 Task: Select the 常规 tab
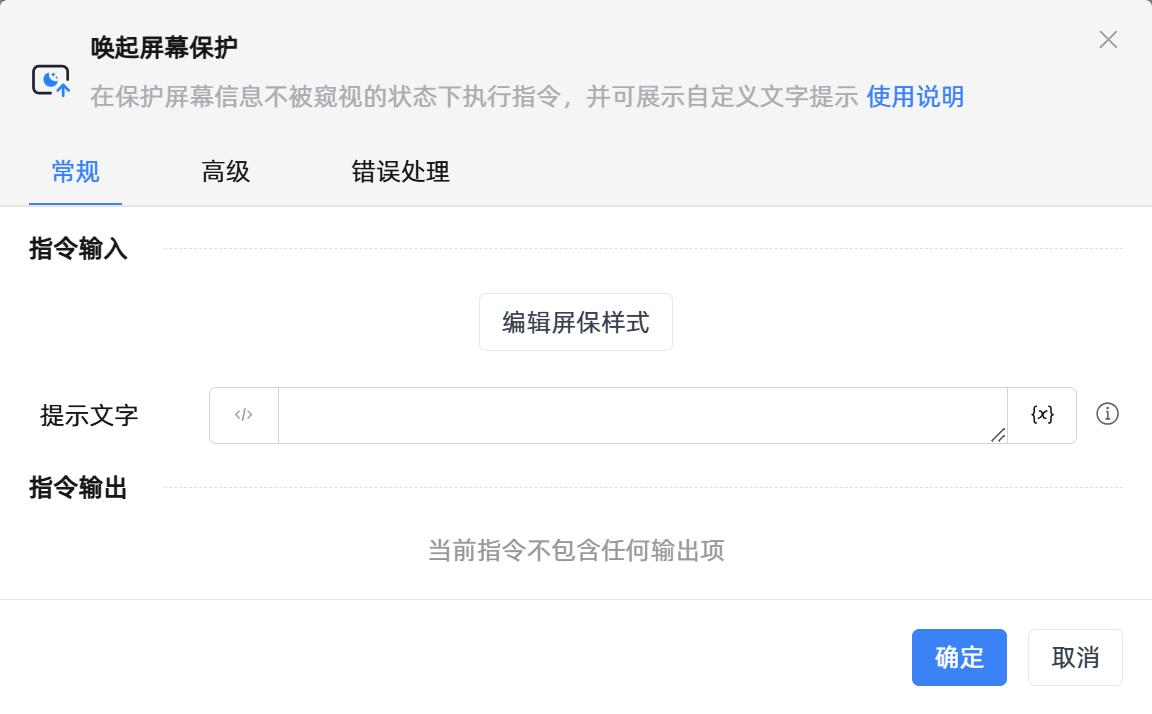tap(75, 172)
